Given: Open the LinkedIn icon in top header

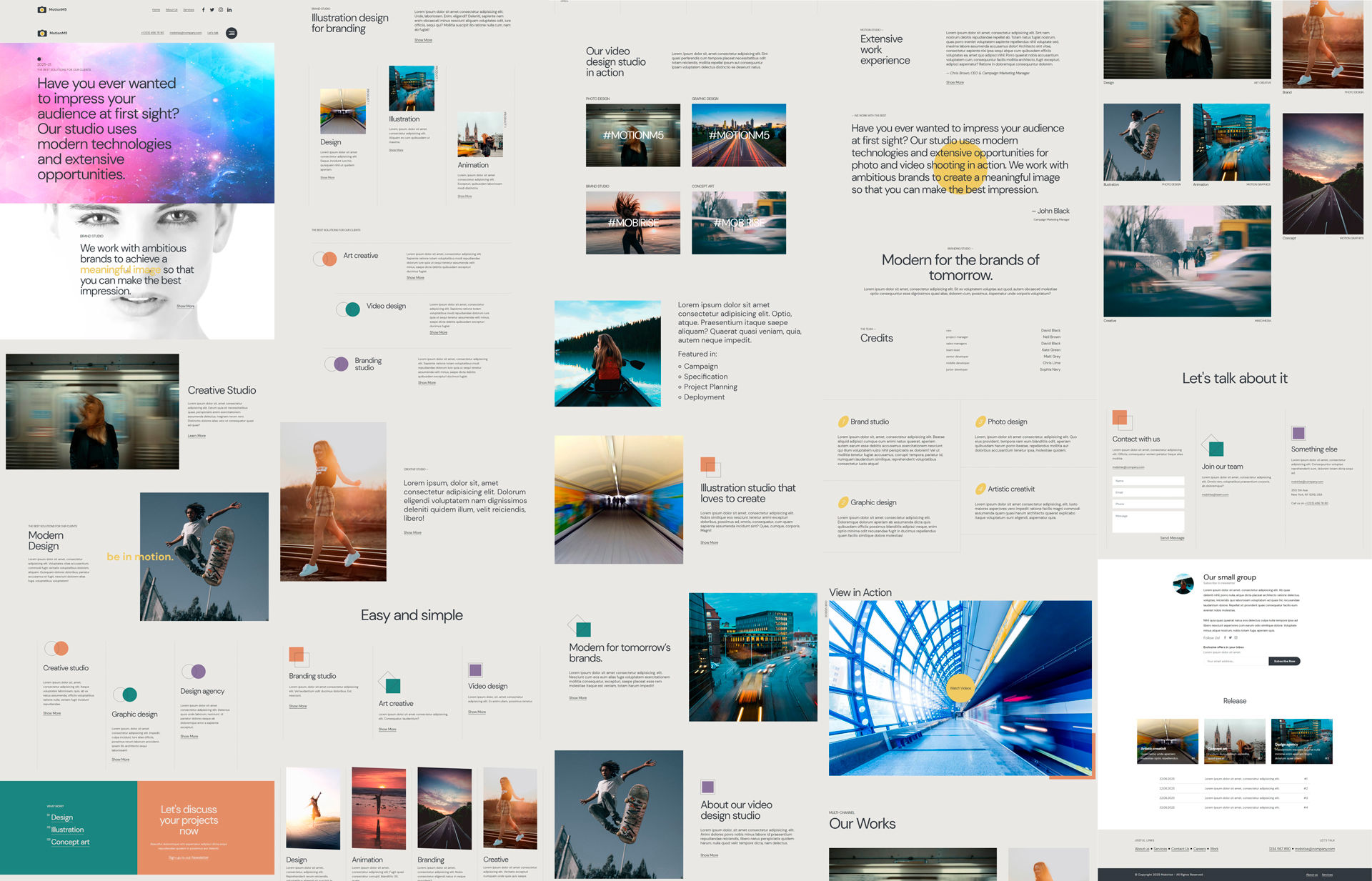Looking at the screenshot, I should [229, 10].
